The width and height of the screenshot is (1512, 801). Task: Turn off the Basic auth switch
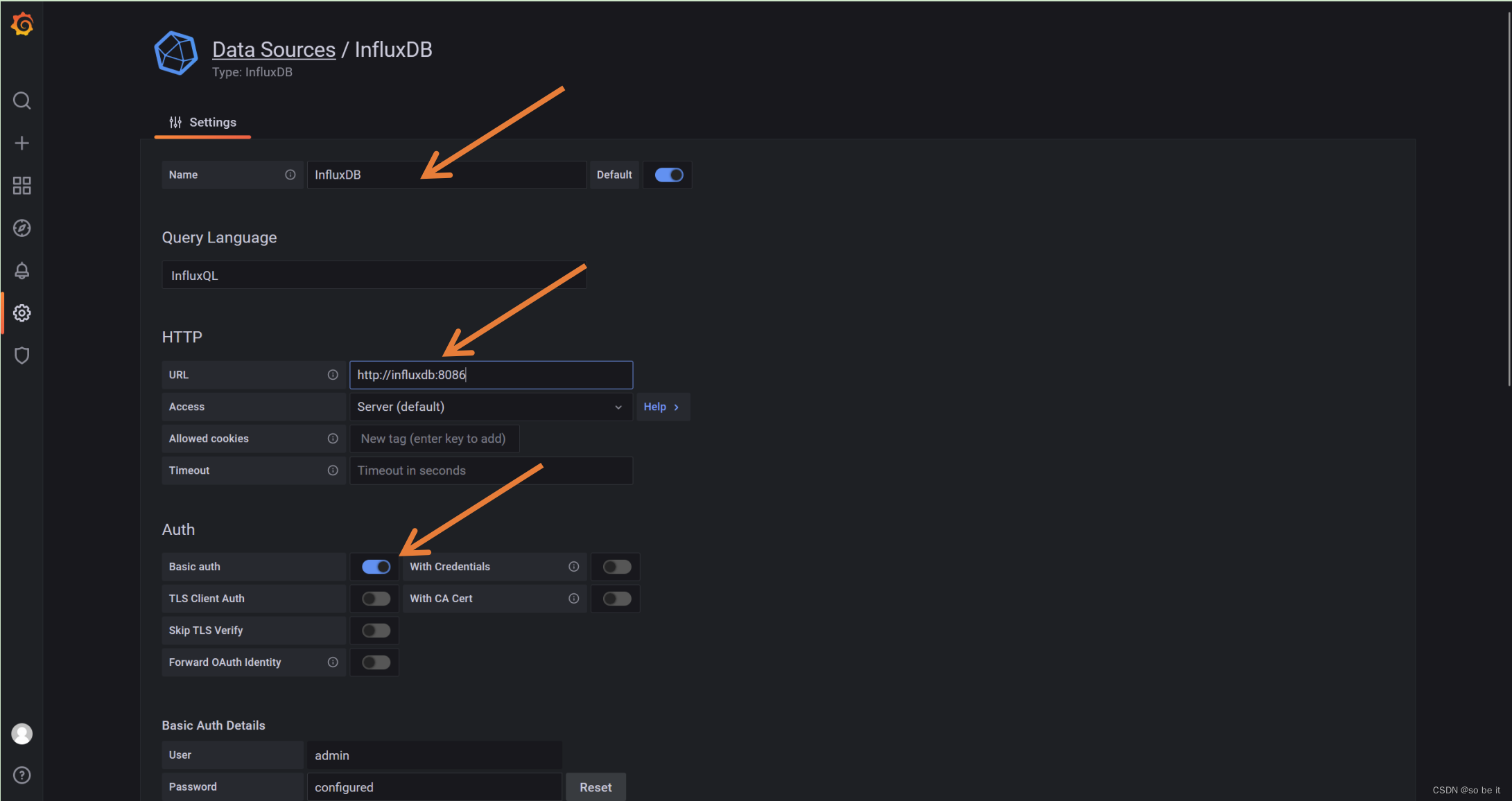coord(376,567)
